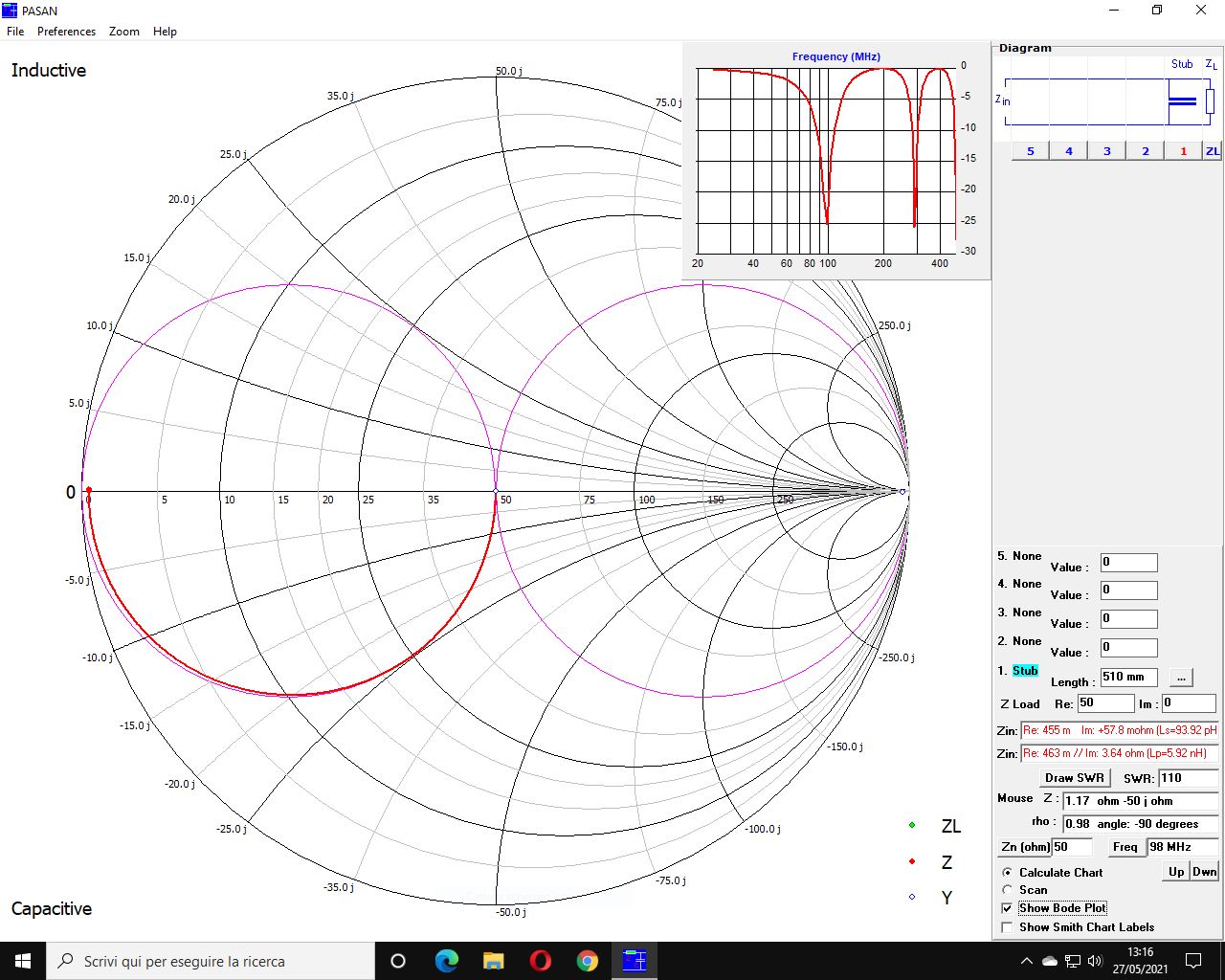Click the SWR value field
Image resolution: width=1225 pixels, height=980 pixels.
tap(1188, 778)
